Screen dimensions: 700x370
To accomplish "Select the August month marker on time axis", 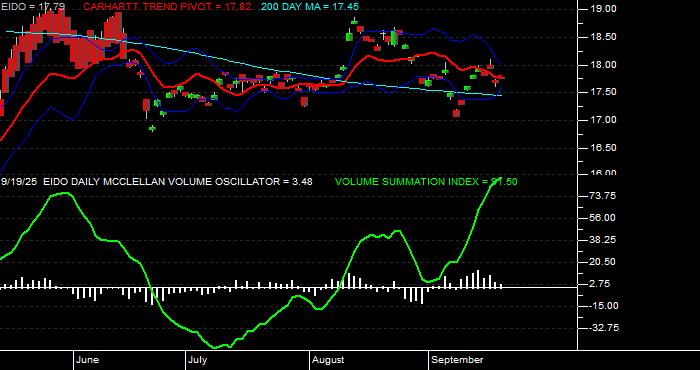I will (x=328, y=360).
